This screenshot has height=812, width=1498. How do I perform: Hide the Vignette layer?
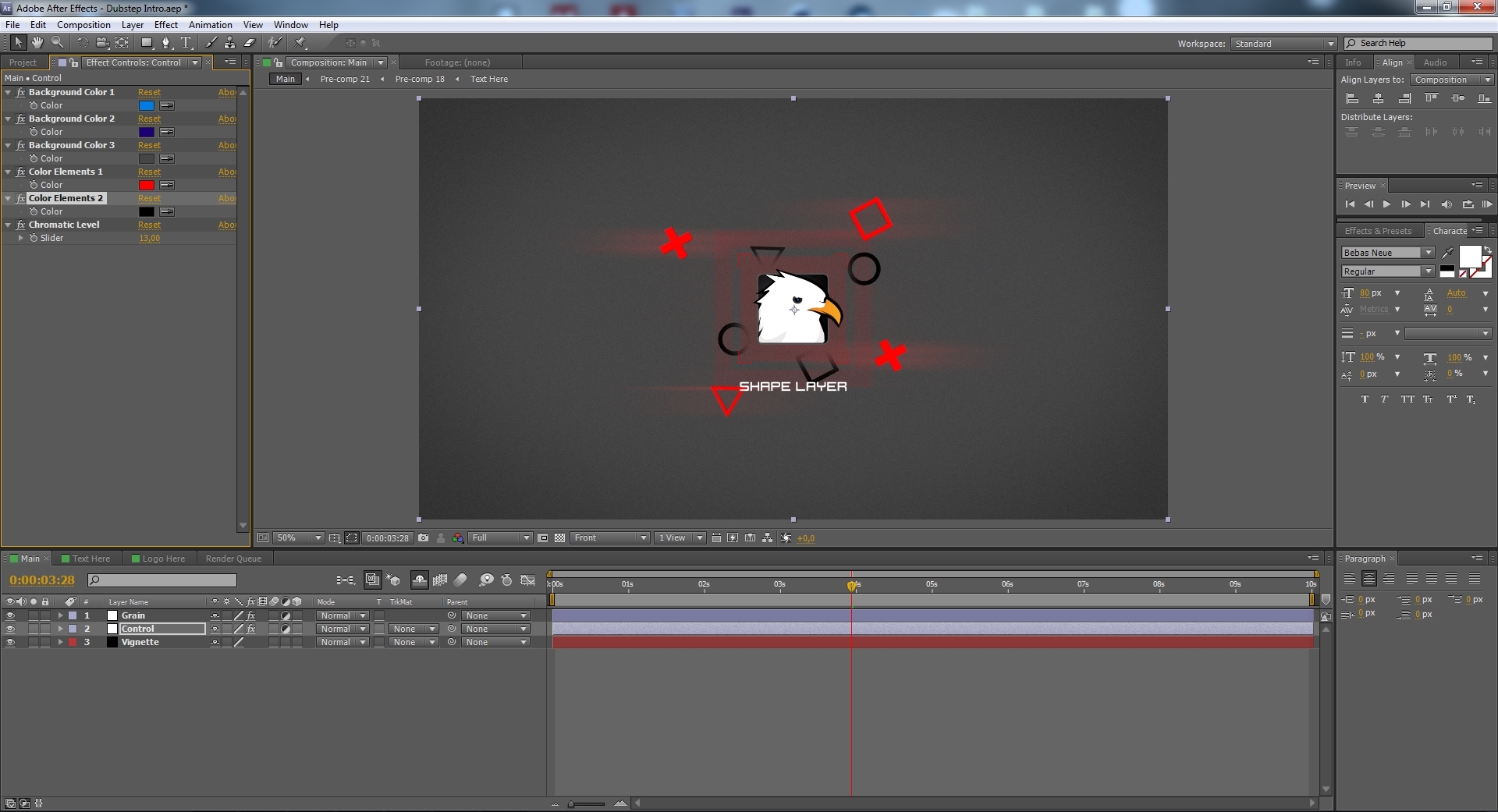[10, 642]
